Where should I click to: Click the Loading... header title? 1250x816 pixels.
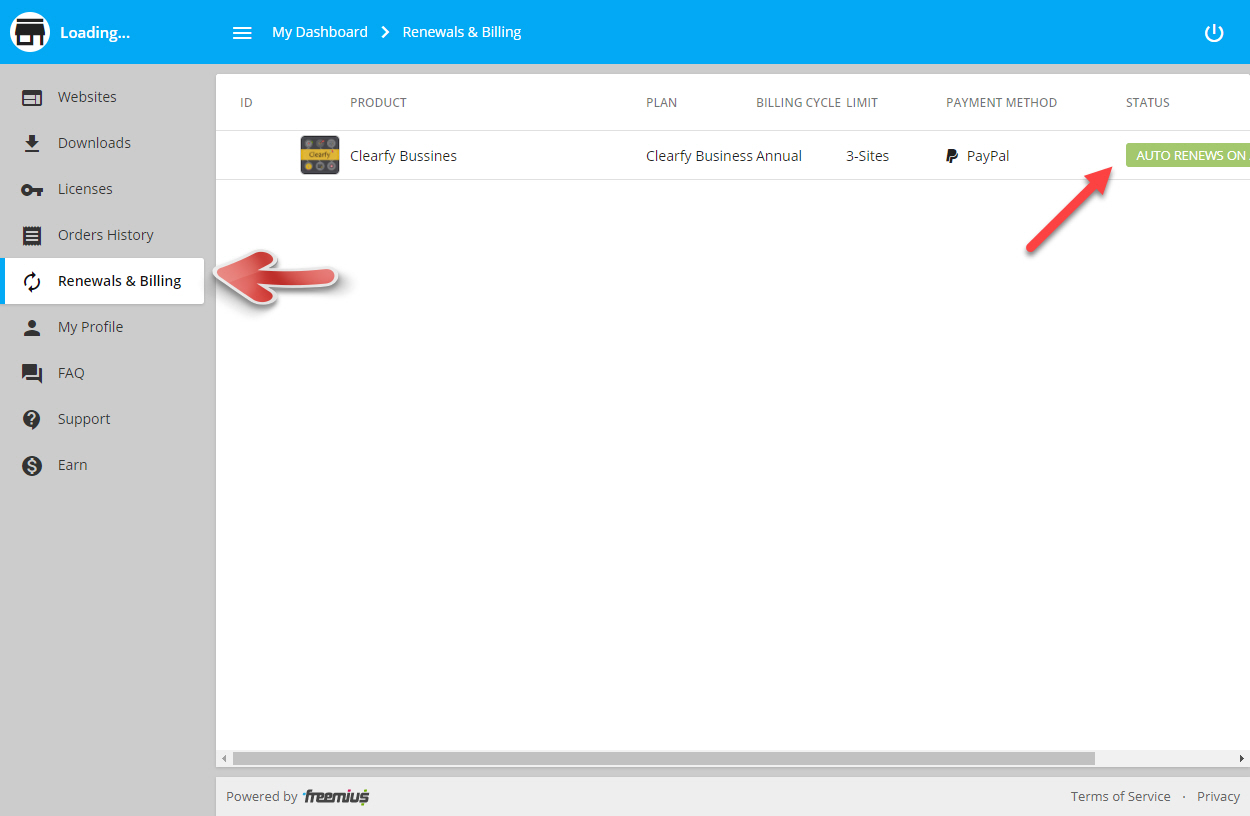pos(95,32)
